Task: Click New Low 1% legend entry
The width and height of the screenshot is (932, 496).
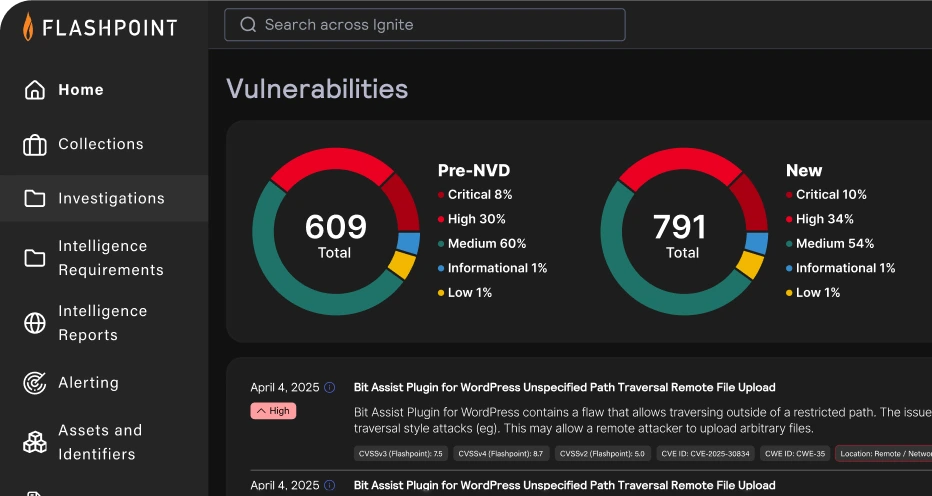Action: coord(813,293)
